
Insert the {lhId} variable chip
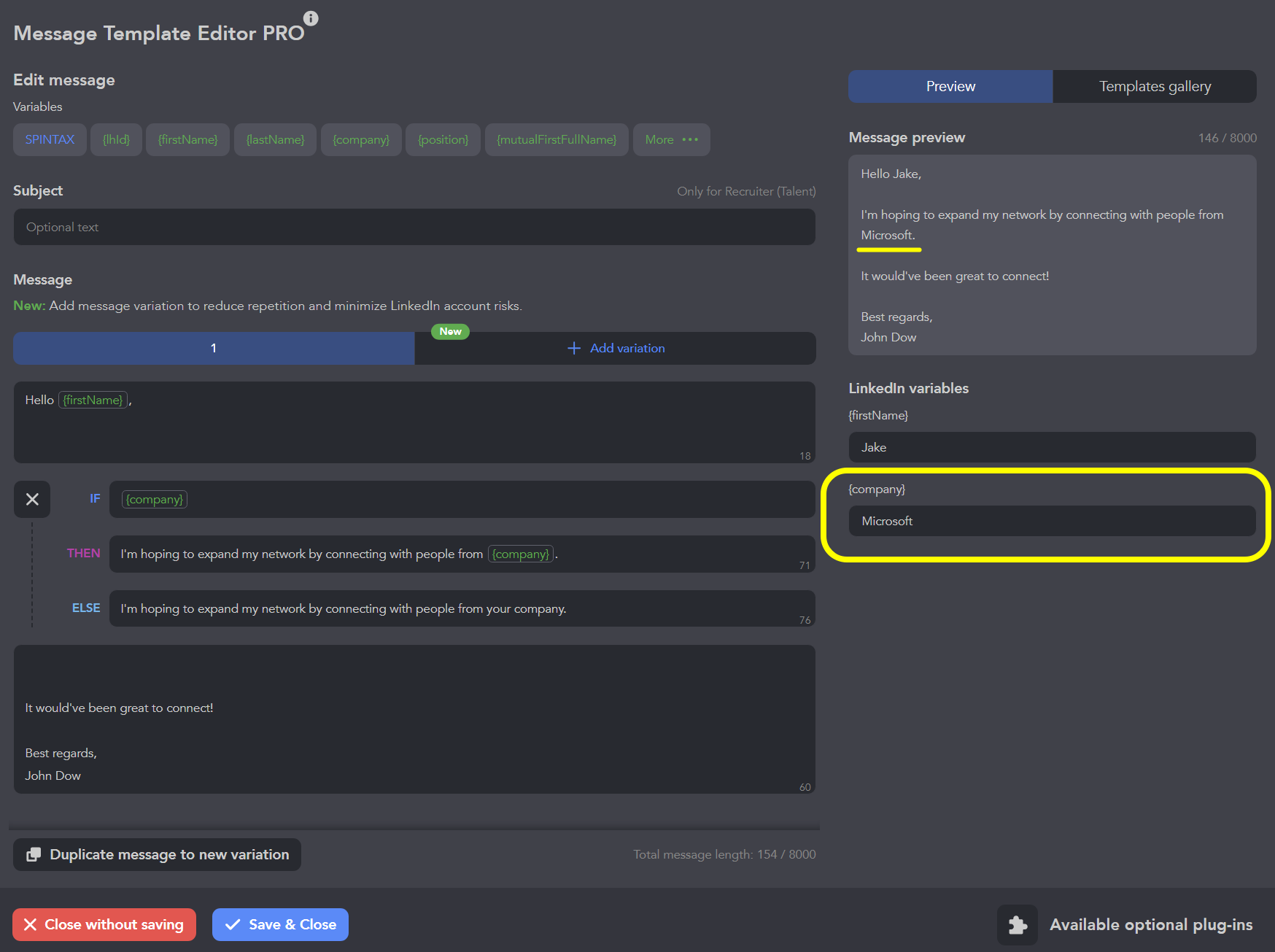[x=116, y=139]
